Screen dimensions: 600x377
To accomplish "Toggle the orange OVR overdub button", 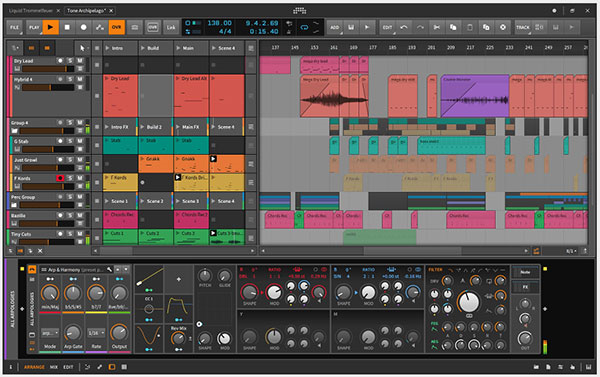I will 116,27.
